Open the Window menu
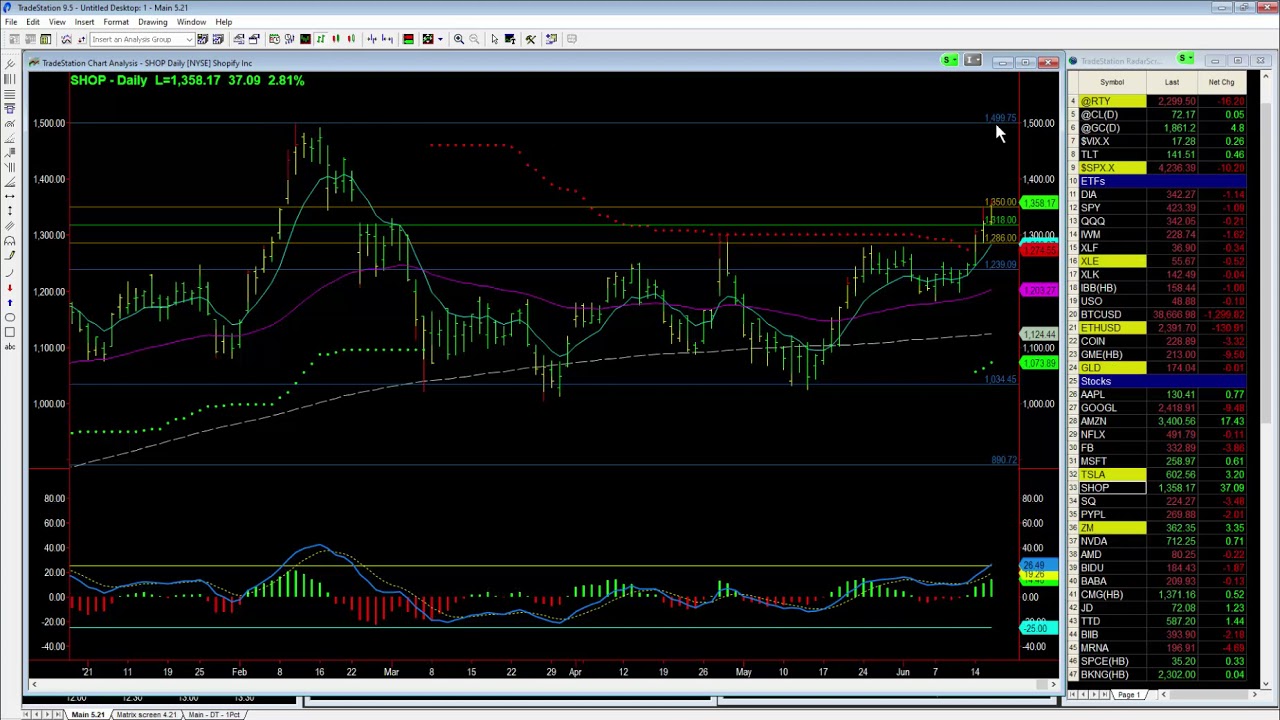 (x=191, y=22)
